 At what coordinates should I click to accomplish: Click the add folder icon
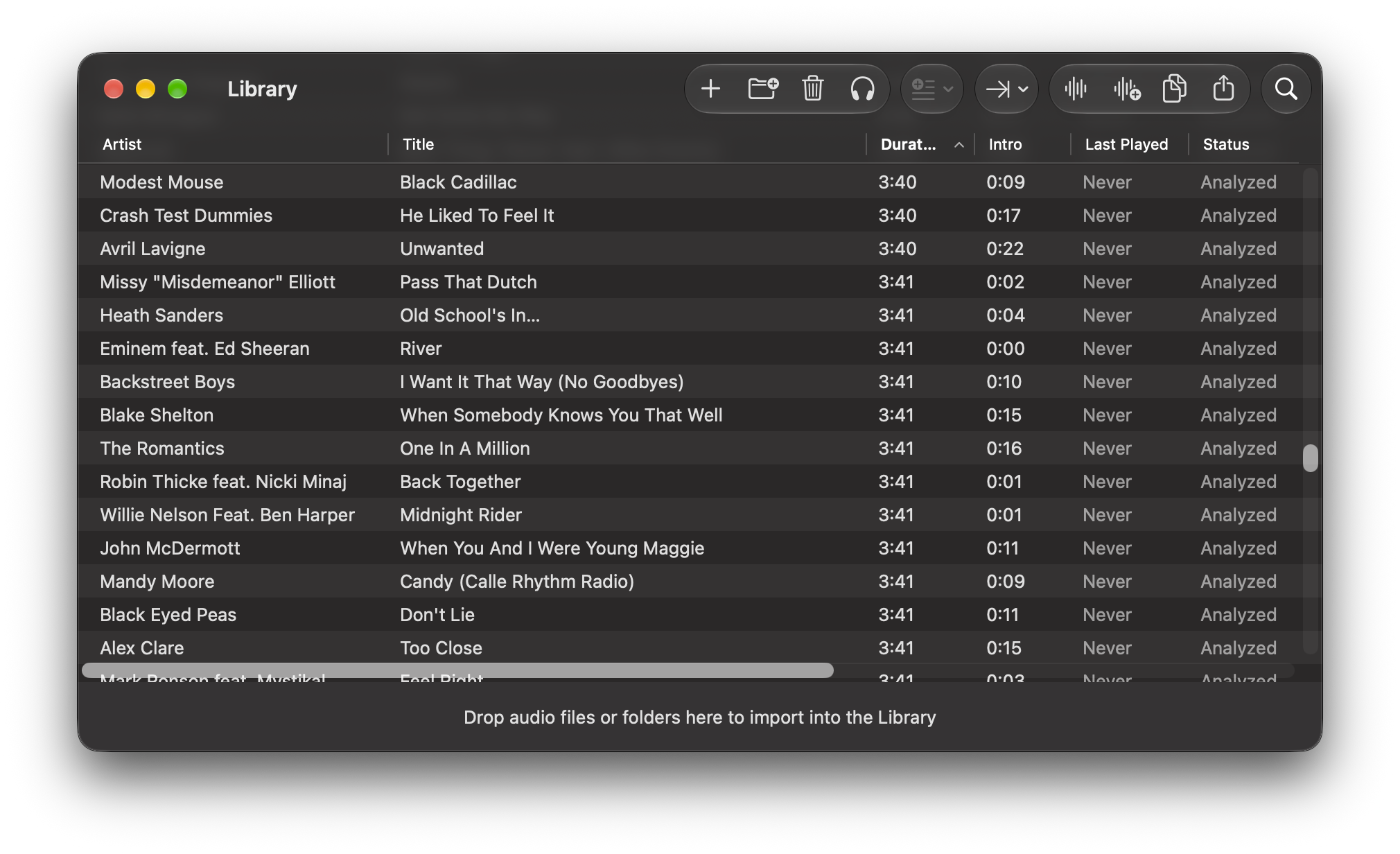[x=763, y=89]
